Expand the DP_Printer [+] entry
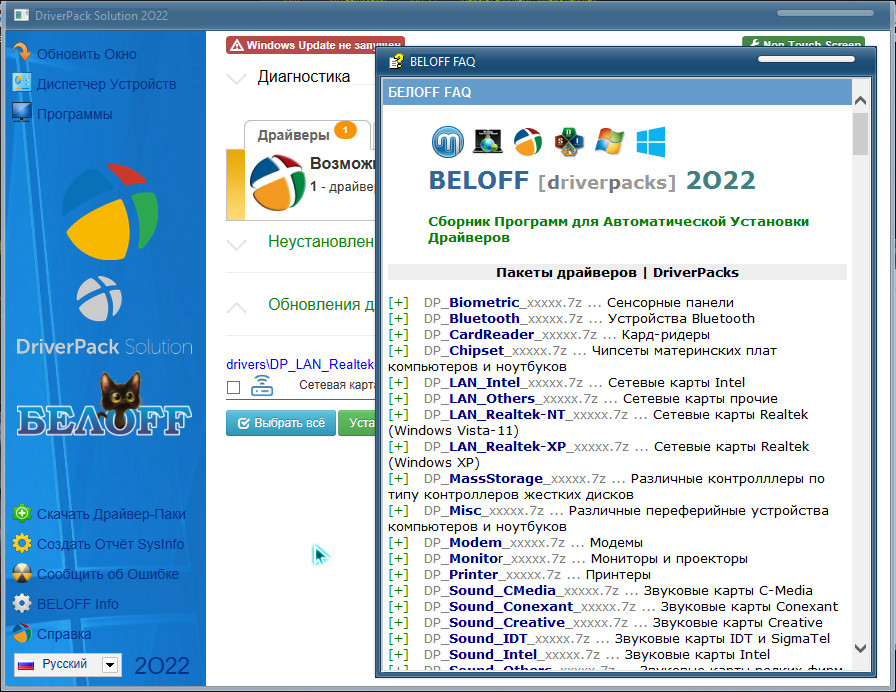Screen dimensions: 896x692 click(399, 575)
